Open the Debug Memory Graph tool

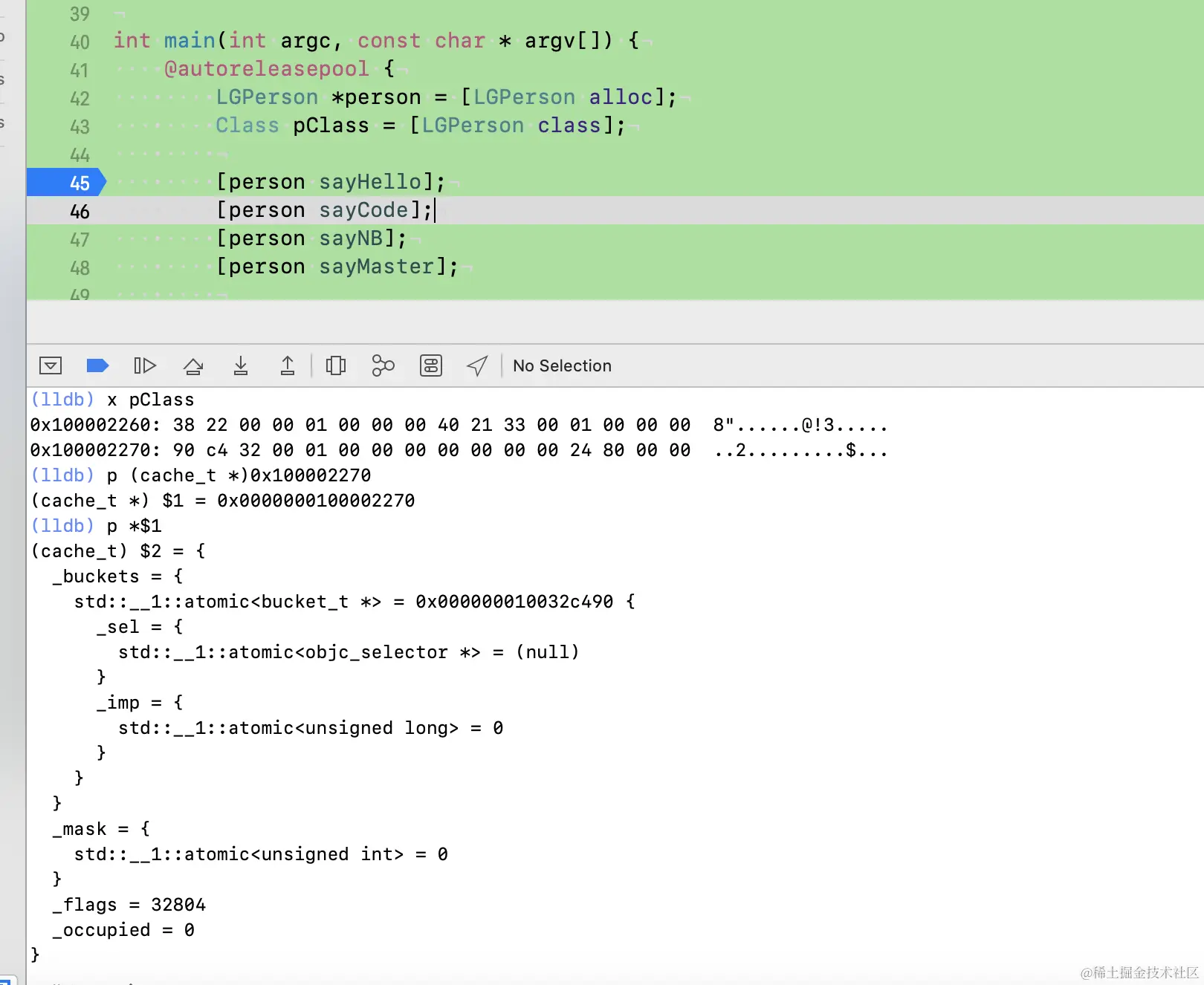(x=383, y=365)
